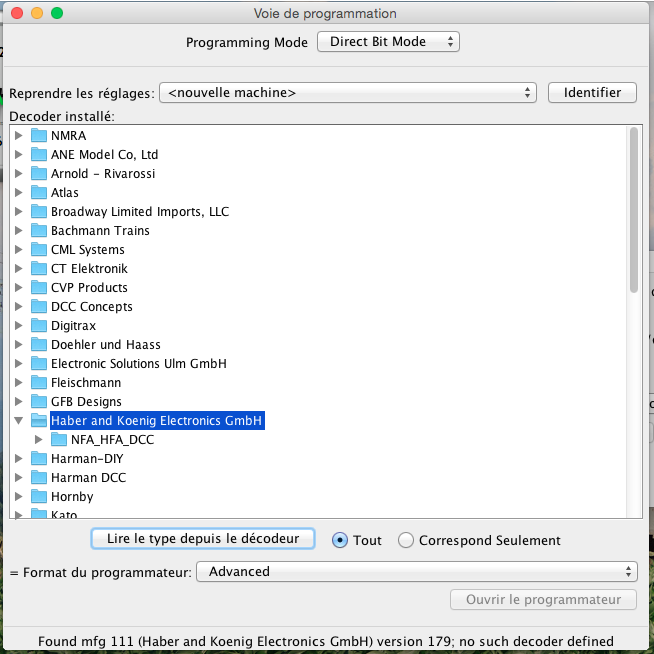Select the Correspond Seulement radio button
The width and height of the screenshot is (654, 654).
click(405, 540)
